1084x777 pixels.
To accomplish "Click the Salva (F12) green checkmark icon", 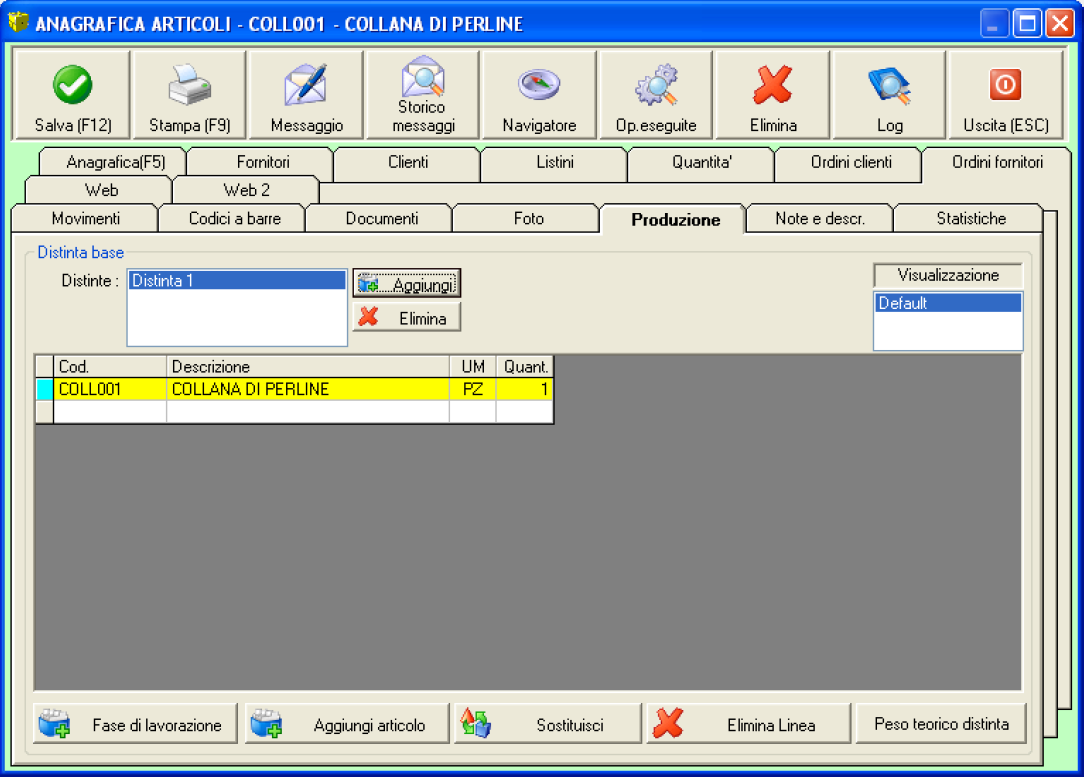I will coord(72,86).
